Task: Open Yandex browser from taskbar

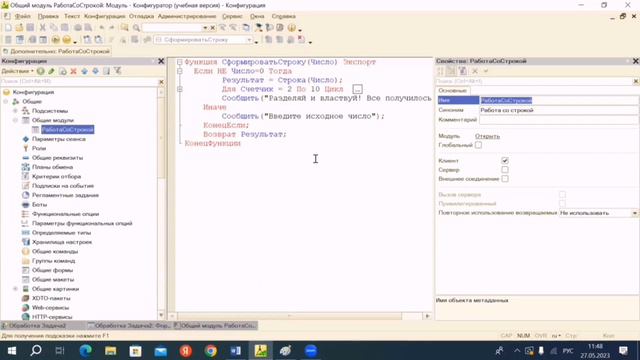Action: click(x=186, y=351)
